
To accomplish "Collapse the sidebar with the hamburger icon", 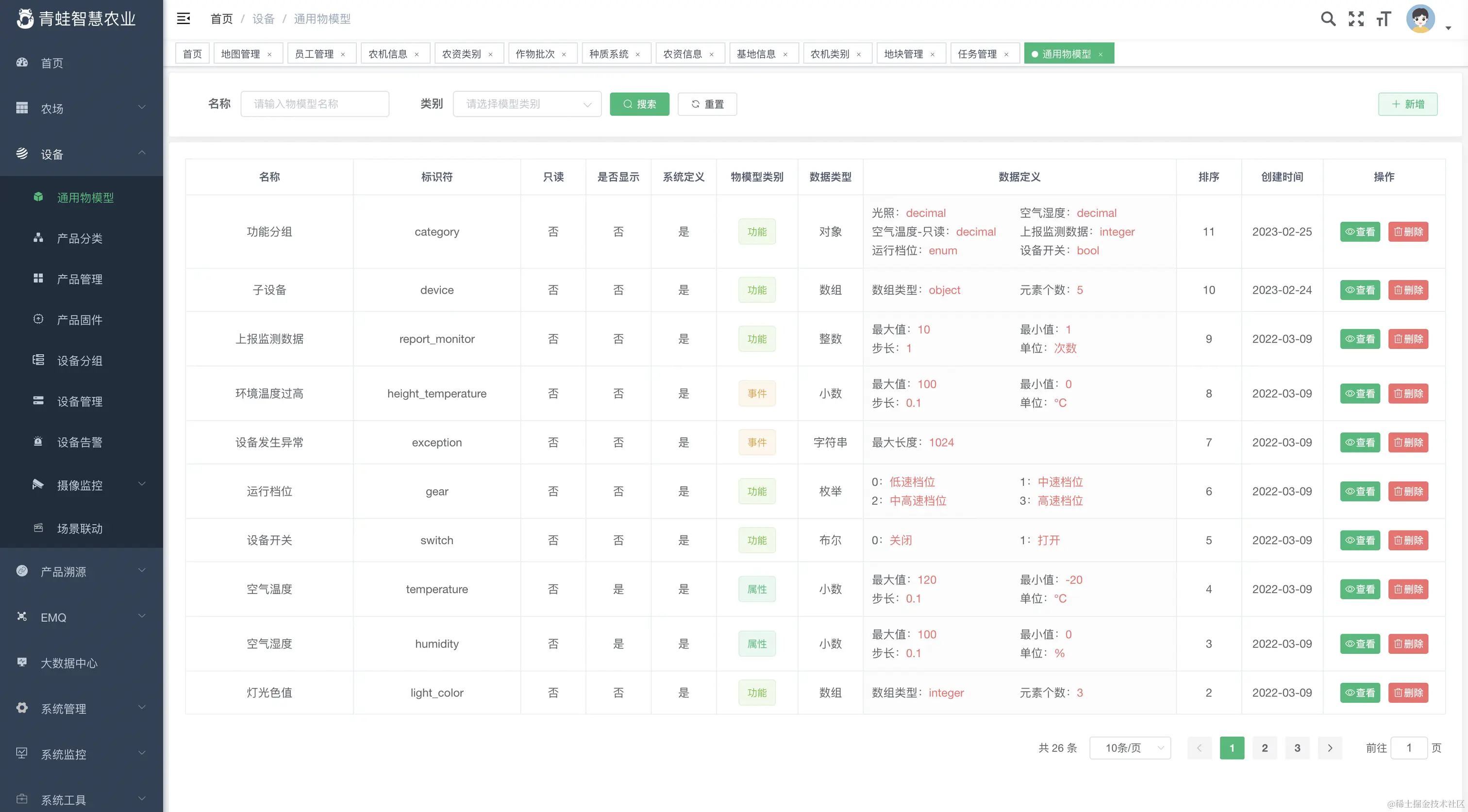I will coord(183,18).
